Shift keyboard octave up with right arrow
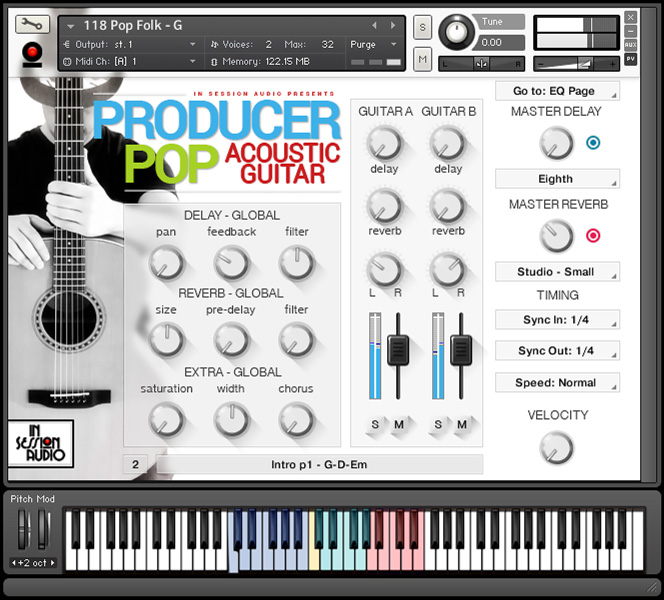This screenshot has width=664, height=600. (x=53, y=563)
